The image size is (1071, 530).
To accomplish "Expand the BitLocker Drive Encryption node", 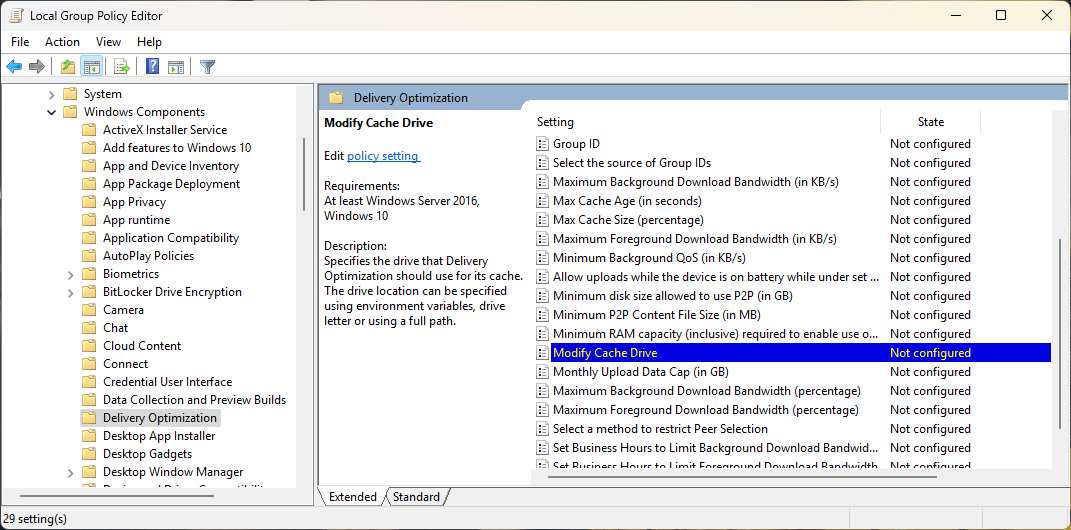I will point(70,292).
